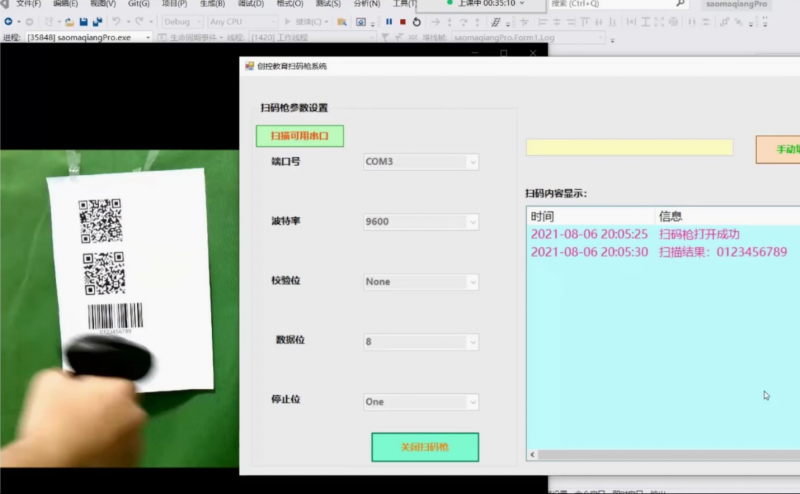800x494 pixels.
Task: Click the 关闭扫码枪 button
Action: (425, 448)
